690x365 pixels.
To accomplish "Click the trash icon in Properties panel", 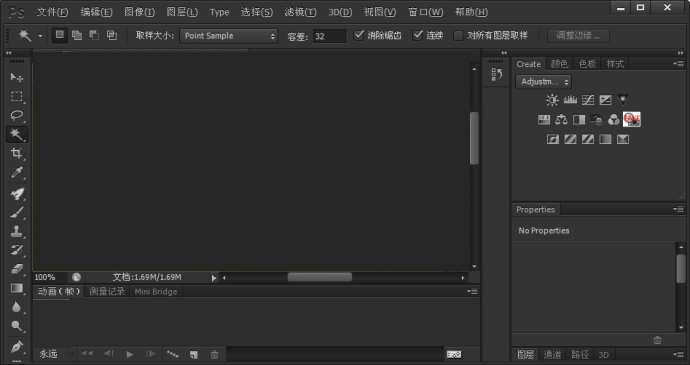I will [x=657, y=340].
